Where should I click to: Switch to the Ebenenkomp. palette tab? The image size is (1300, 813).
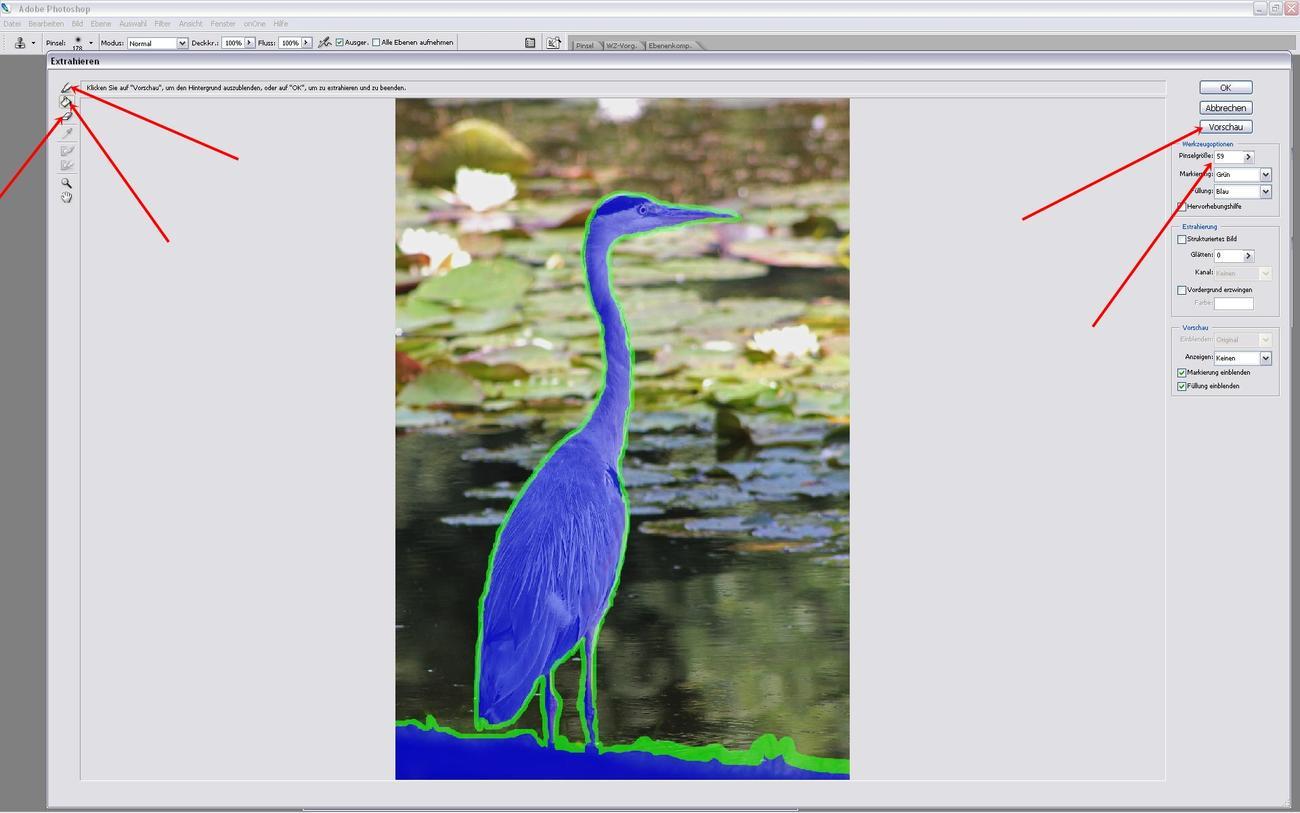pos(670,45)
